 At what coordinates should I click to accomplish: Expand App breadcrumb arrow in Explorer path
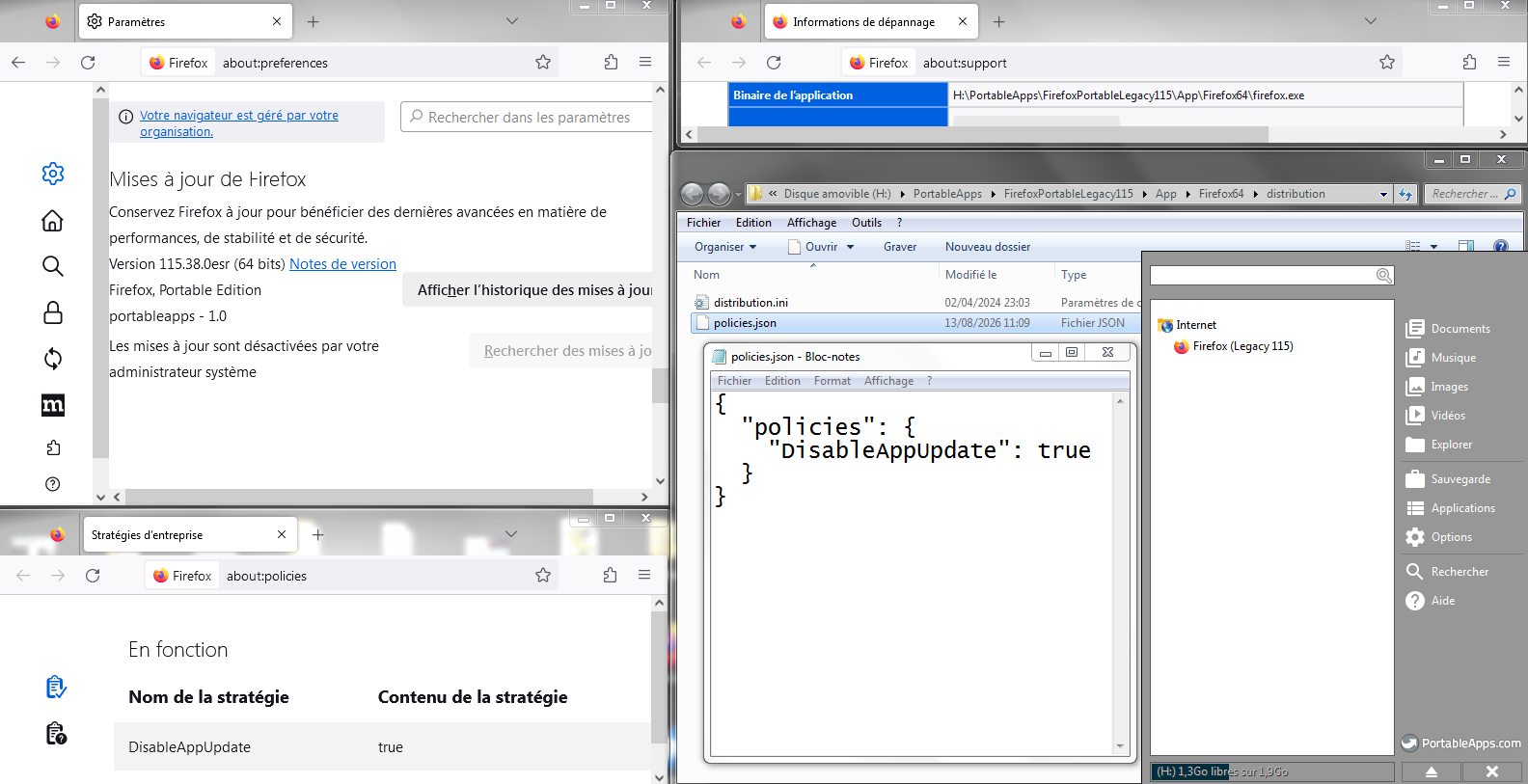pyautogui.click(x=1187, y=194)
